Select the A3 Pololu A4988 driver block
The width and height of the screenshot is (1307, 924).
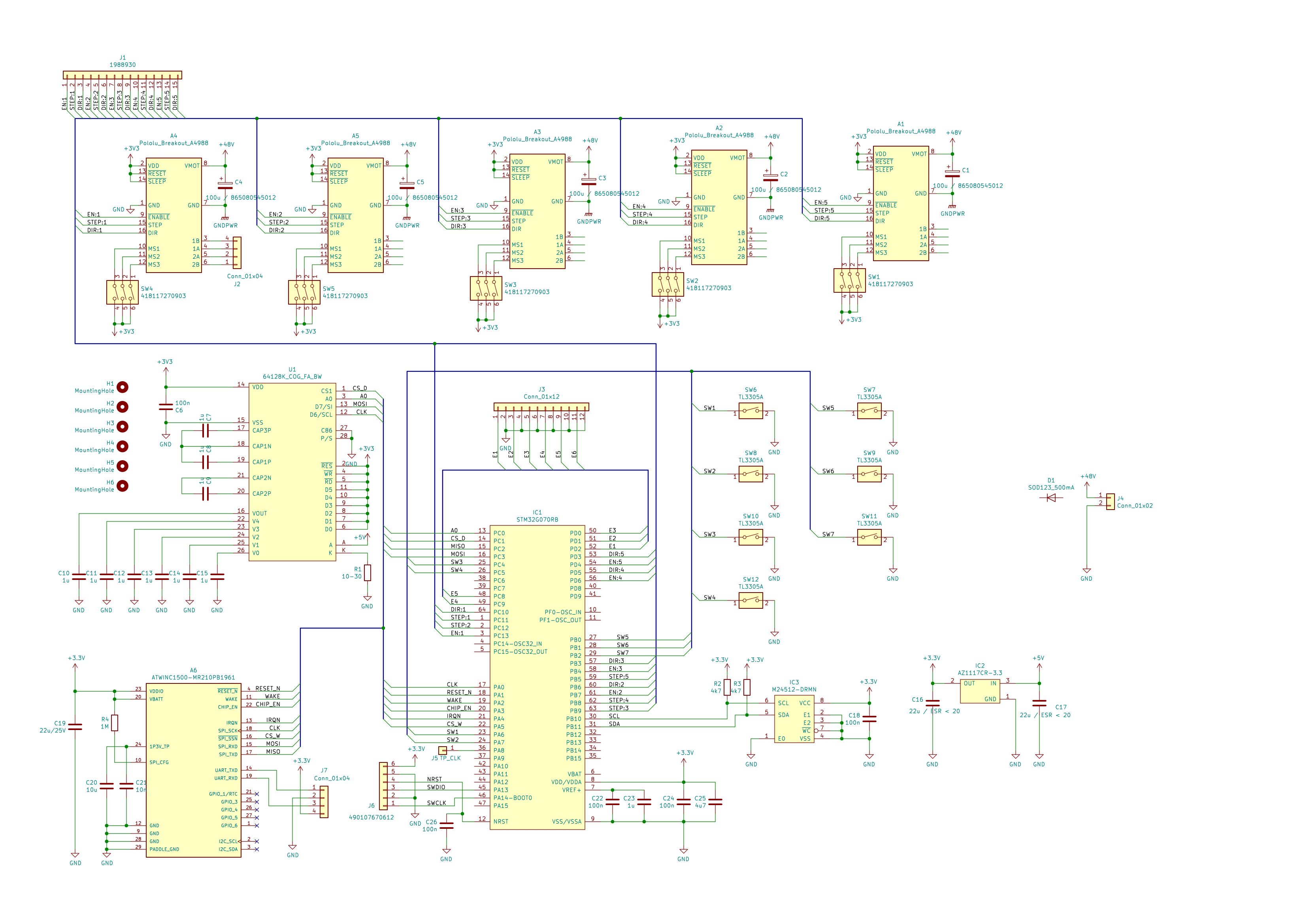click(537, 211)
